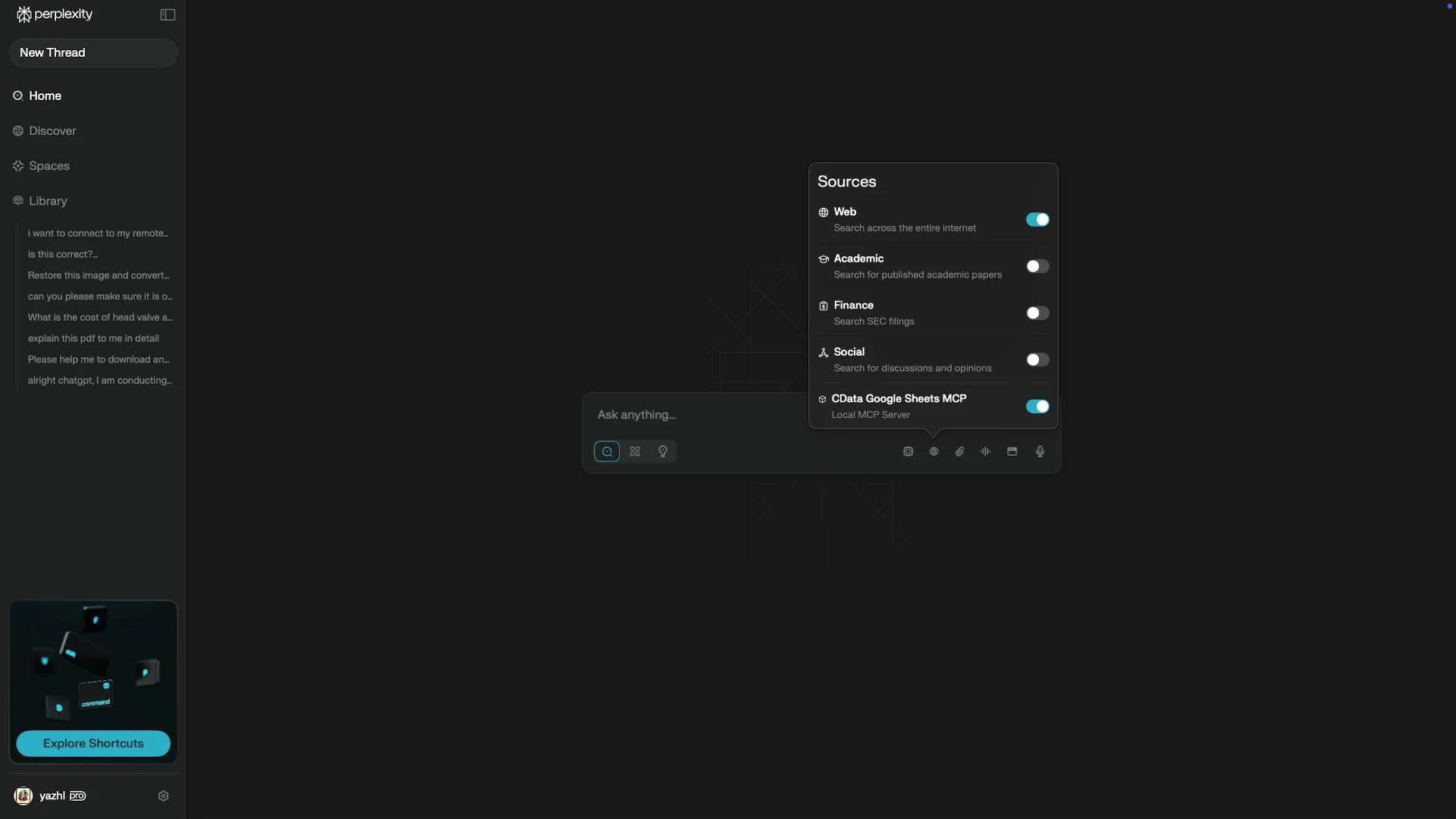This screenshot has width=1456, height=819.
Task: Disable the Web source toggle
Action: [1037, 219]
